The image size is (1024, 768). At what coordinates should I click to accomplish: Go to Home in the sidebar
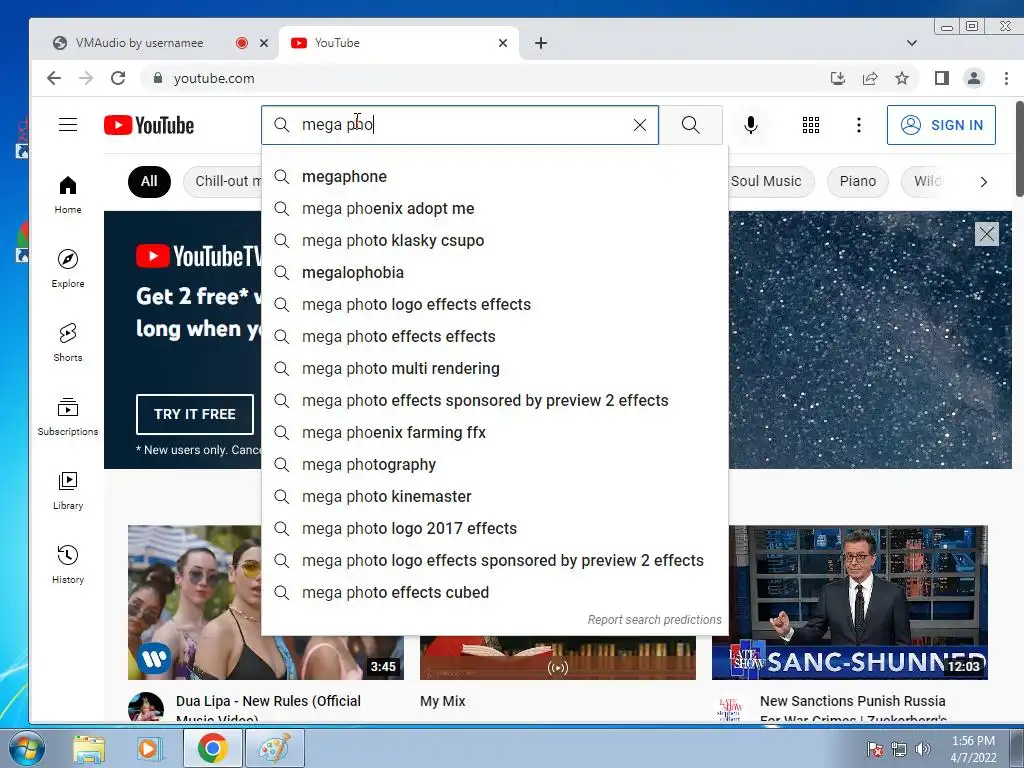68,195
